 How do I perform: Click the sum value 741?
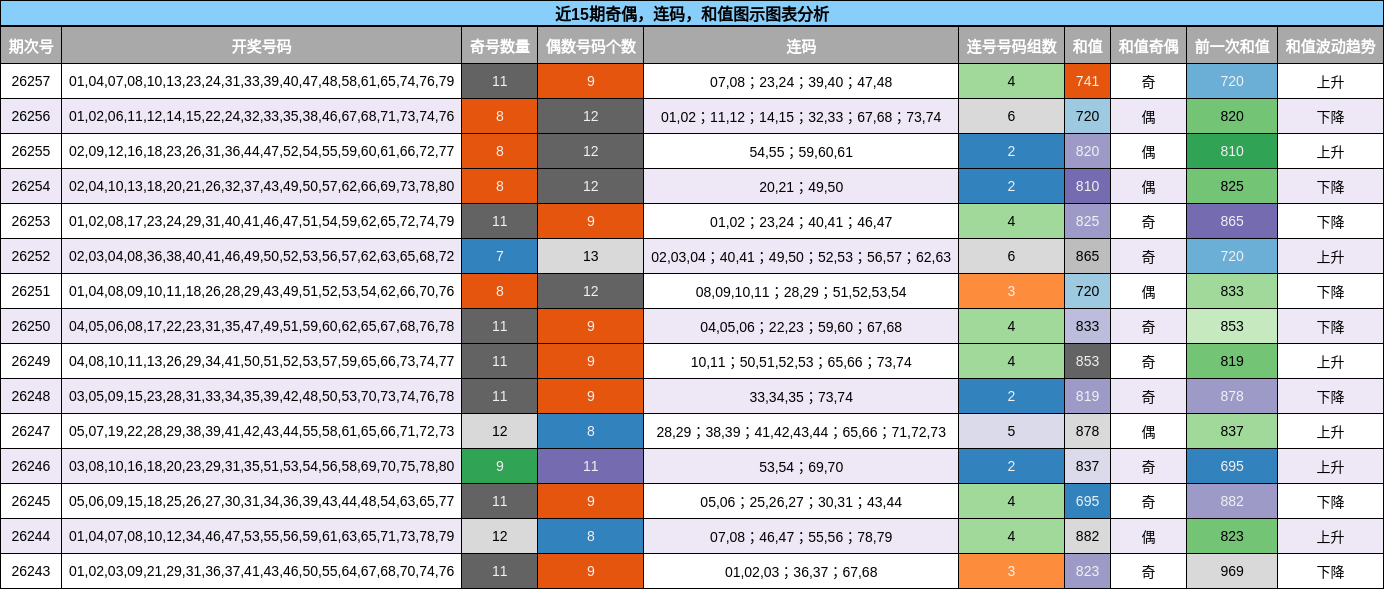click(x=1088, y=81)
